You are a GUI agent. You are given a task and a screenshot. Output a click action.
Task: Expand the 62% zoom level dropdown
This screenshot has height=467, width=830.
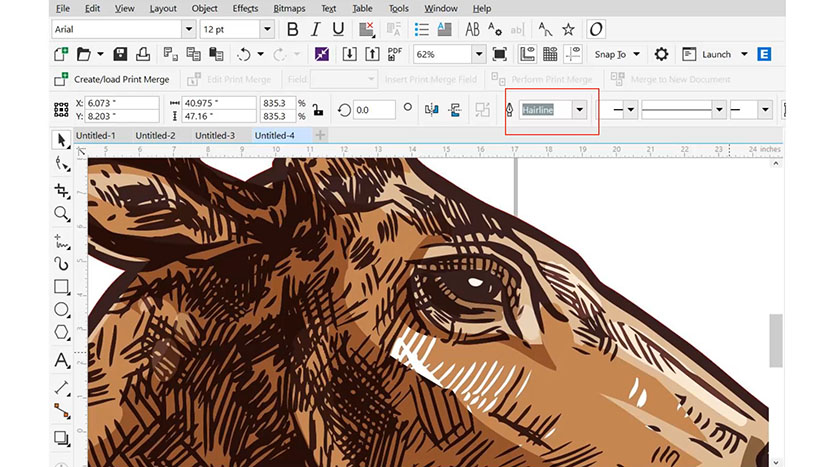[479, 54]
